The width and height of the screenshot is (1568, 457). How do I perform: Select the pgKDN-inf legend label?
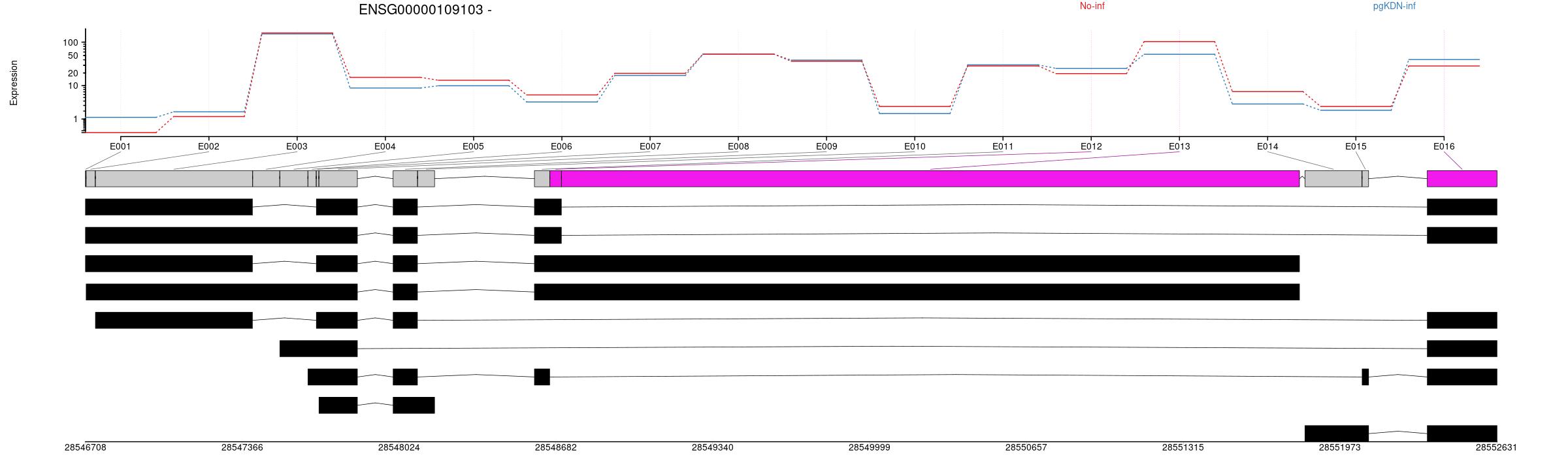coord(1394,6)
